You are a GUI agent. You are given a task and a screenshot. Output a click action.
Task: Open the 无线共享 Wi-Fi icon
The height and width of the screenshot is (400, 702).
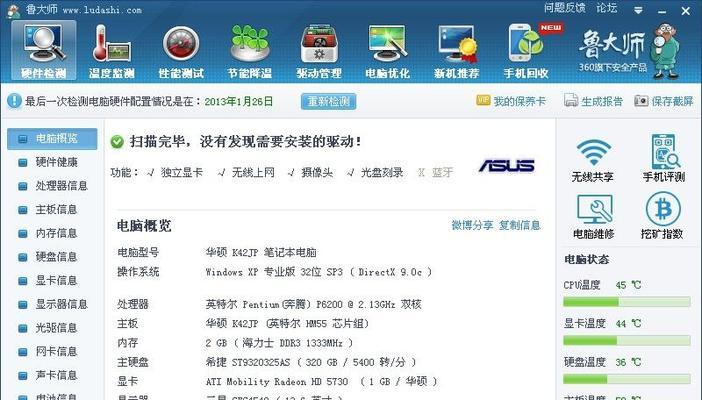tap(593, 152)
